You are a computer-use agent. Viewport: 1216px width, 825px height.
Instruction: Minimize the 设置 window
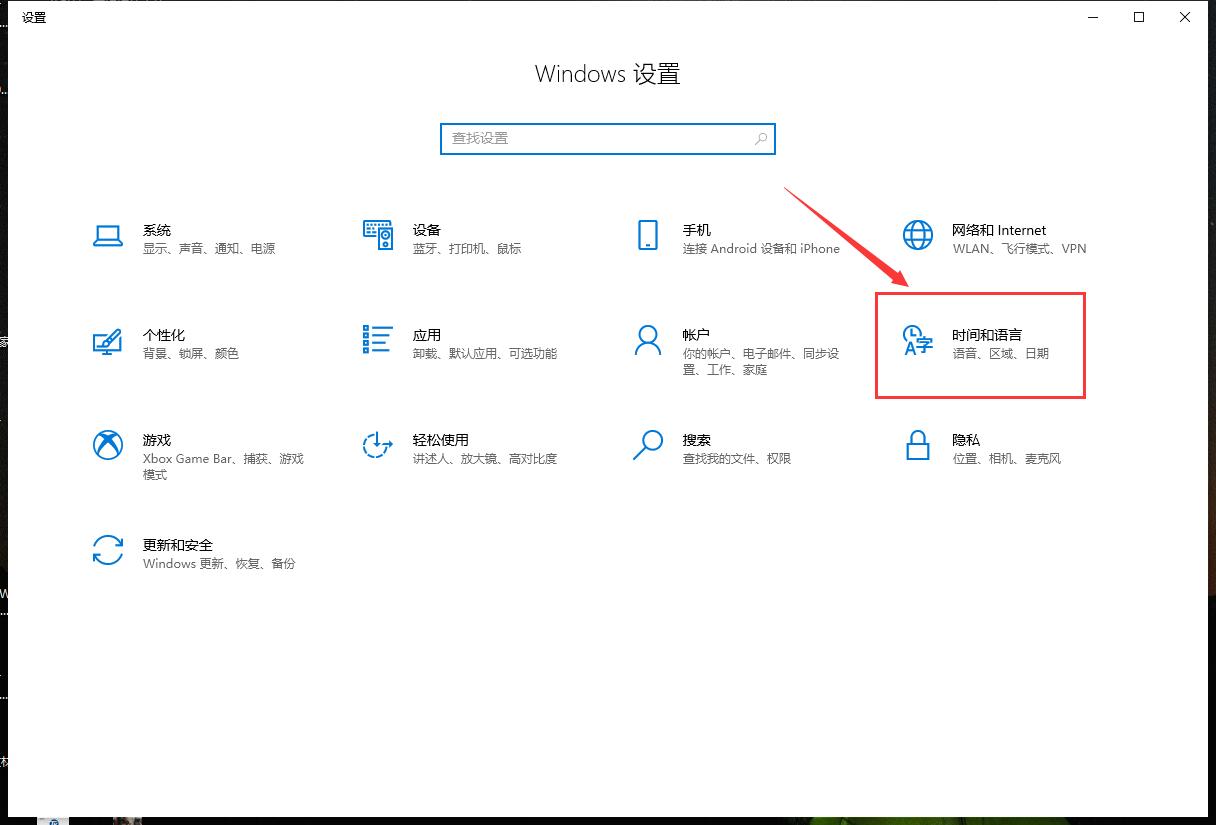[1093, 17]
